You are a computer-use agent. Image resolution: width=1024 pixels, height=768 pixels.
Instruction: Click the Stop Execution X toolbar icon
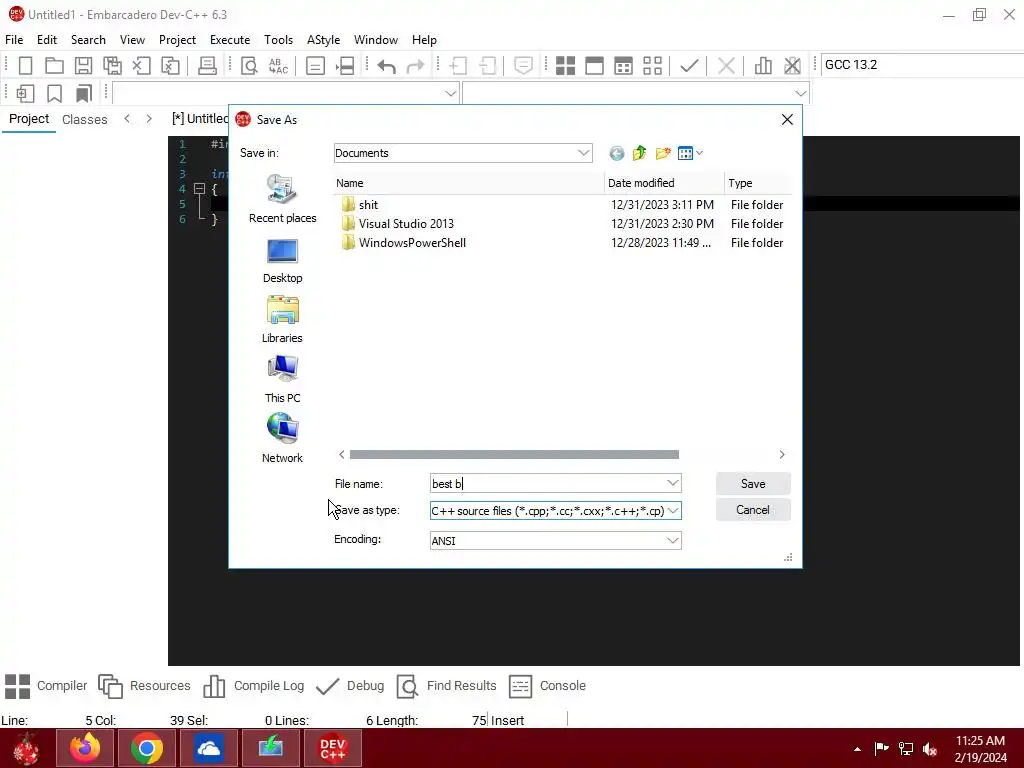pyautogui.click(x=726, y=65)
